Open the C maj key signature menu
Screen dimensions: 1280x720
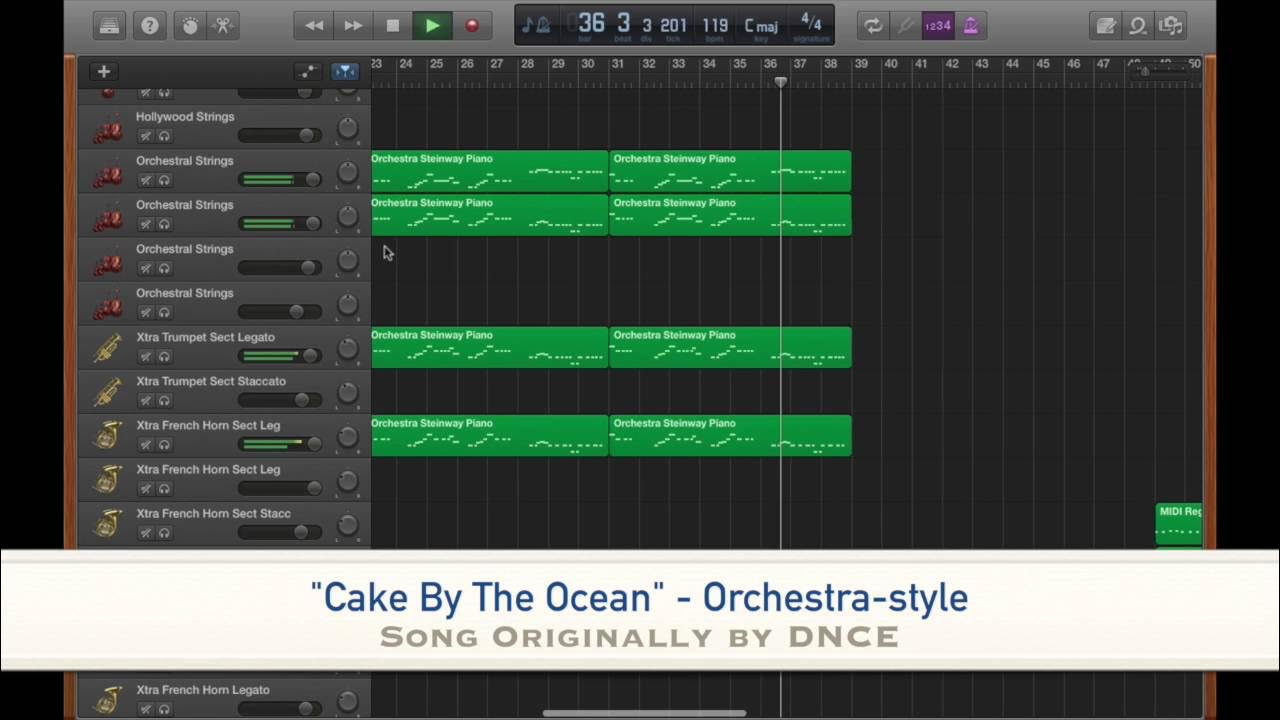pos(761,26)
